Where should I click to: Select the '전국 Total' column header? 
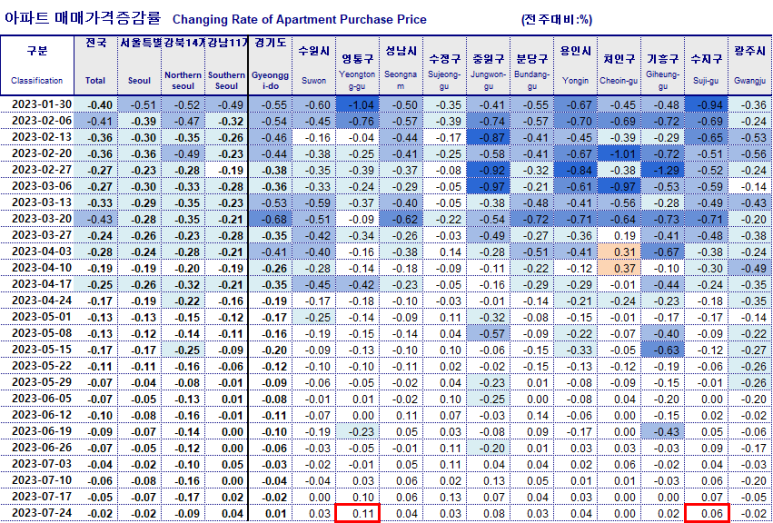click(x=96, y=65)
